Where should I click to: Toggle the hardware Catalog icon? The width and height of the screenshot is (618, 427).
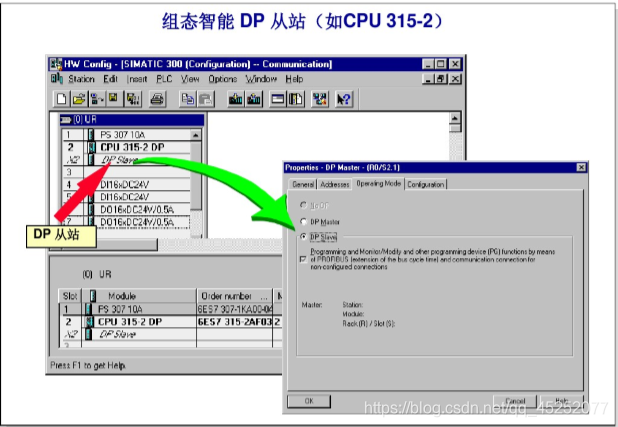[296, 99]
